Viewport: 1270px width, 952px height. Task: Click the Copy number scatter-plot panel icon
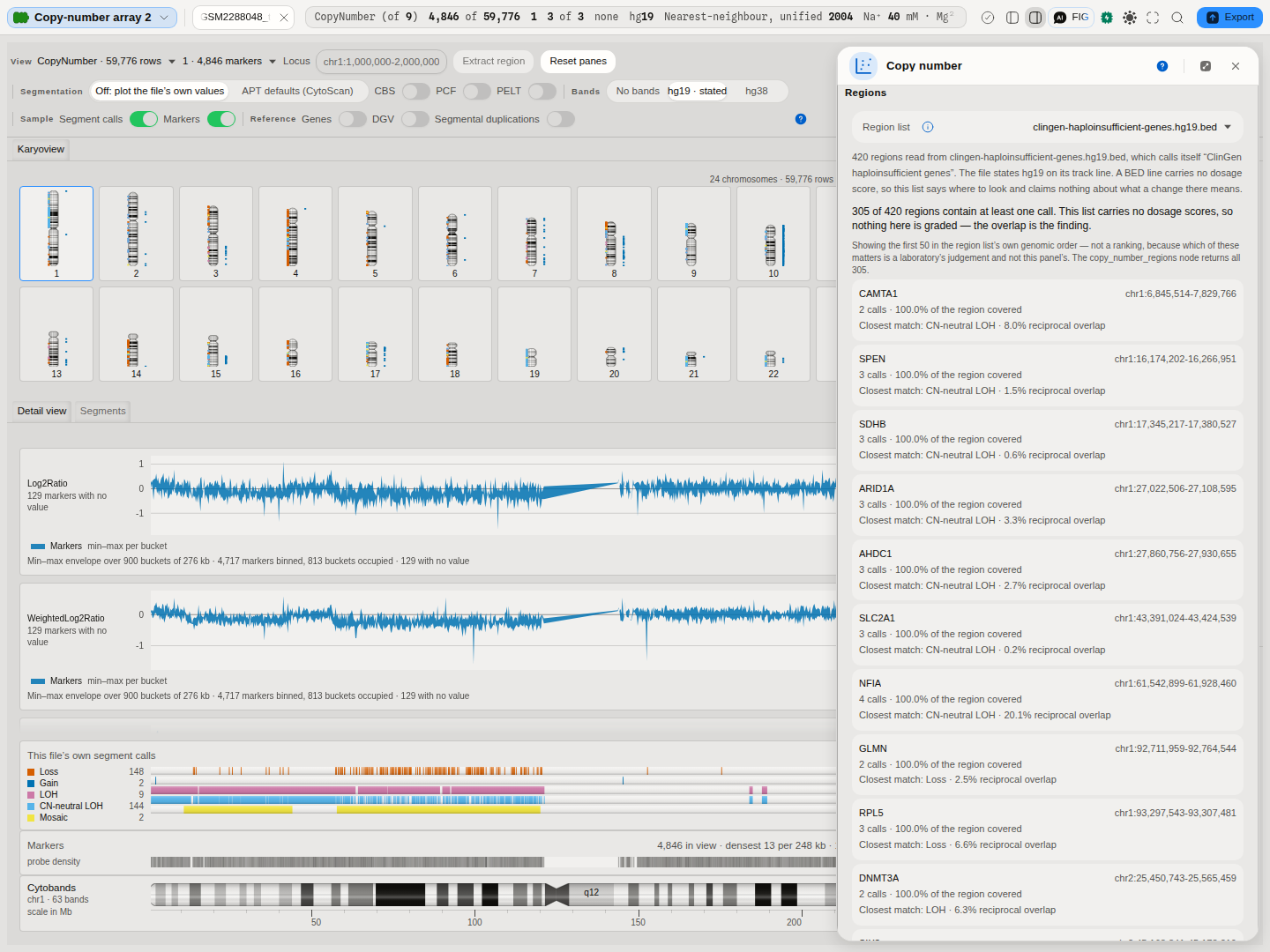863,65
